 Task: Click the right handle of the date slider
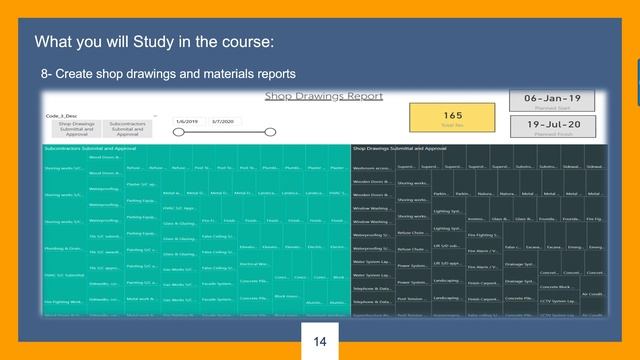click(270, 132)
